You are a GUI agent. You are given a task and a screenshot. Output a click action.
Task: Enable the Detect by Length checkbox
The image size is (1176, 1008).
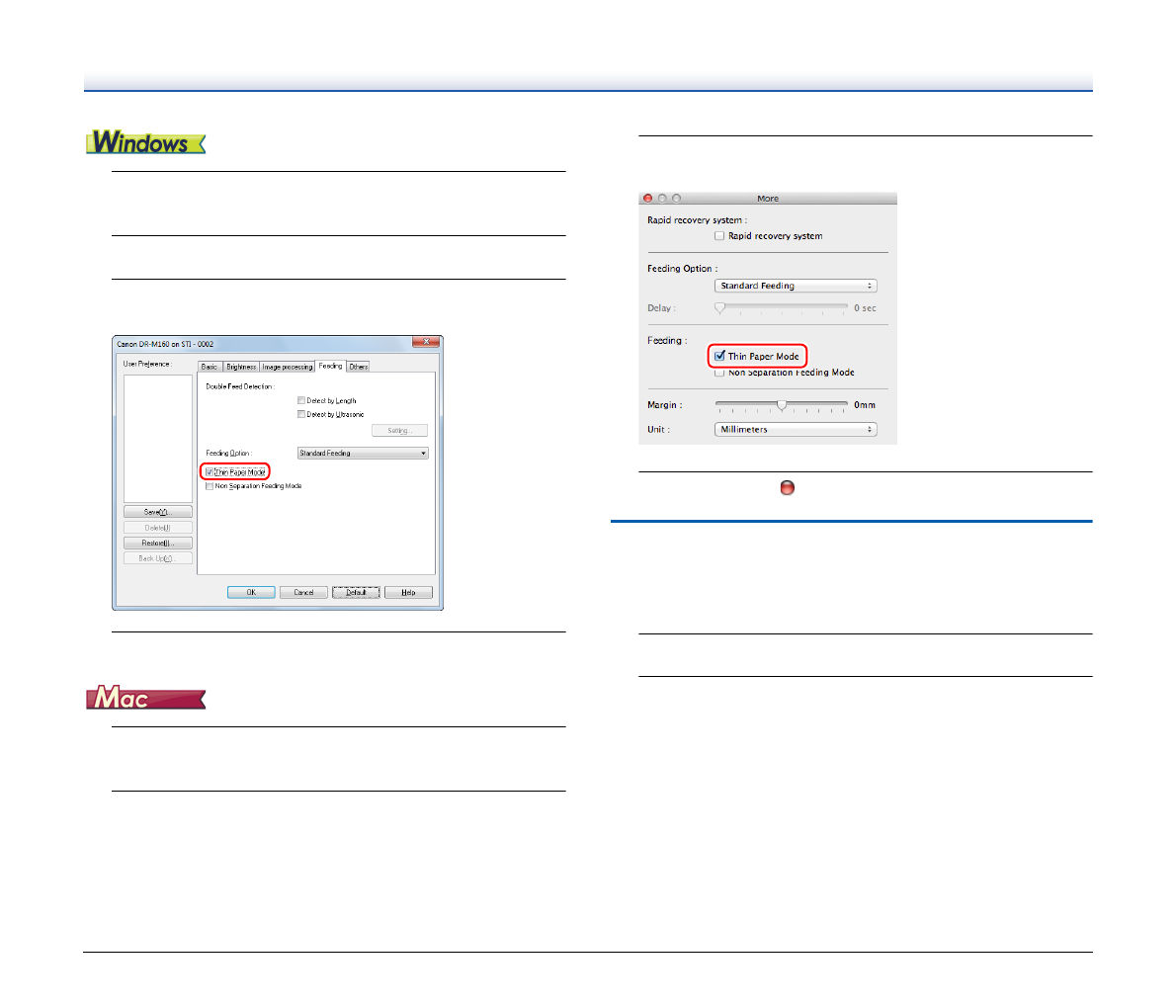coord(301,401)
